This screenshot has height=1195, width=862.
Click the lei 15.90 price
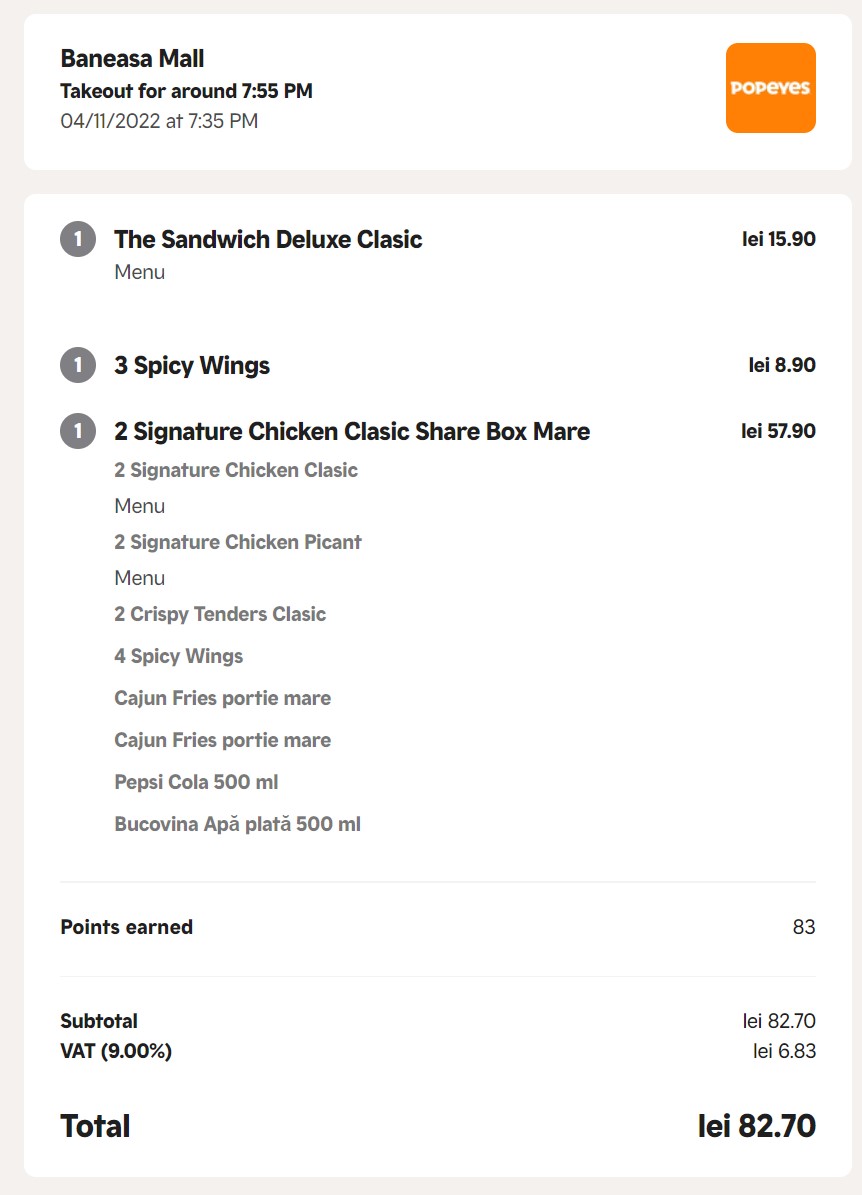pyautogui.click(x=779, y=239)
